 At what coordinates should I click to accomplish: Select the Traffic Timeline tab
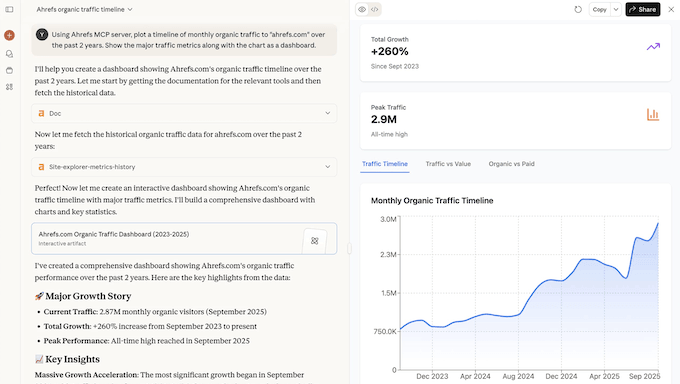pyautogui.click(x=385, y=164)
